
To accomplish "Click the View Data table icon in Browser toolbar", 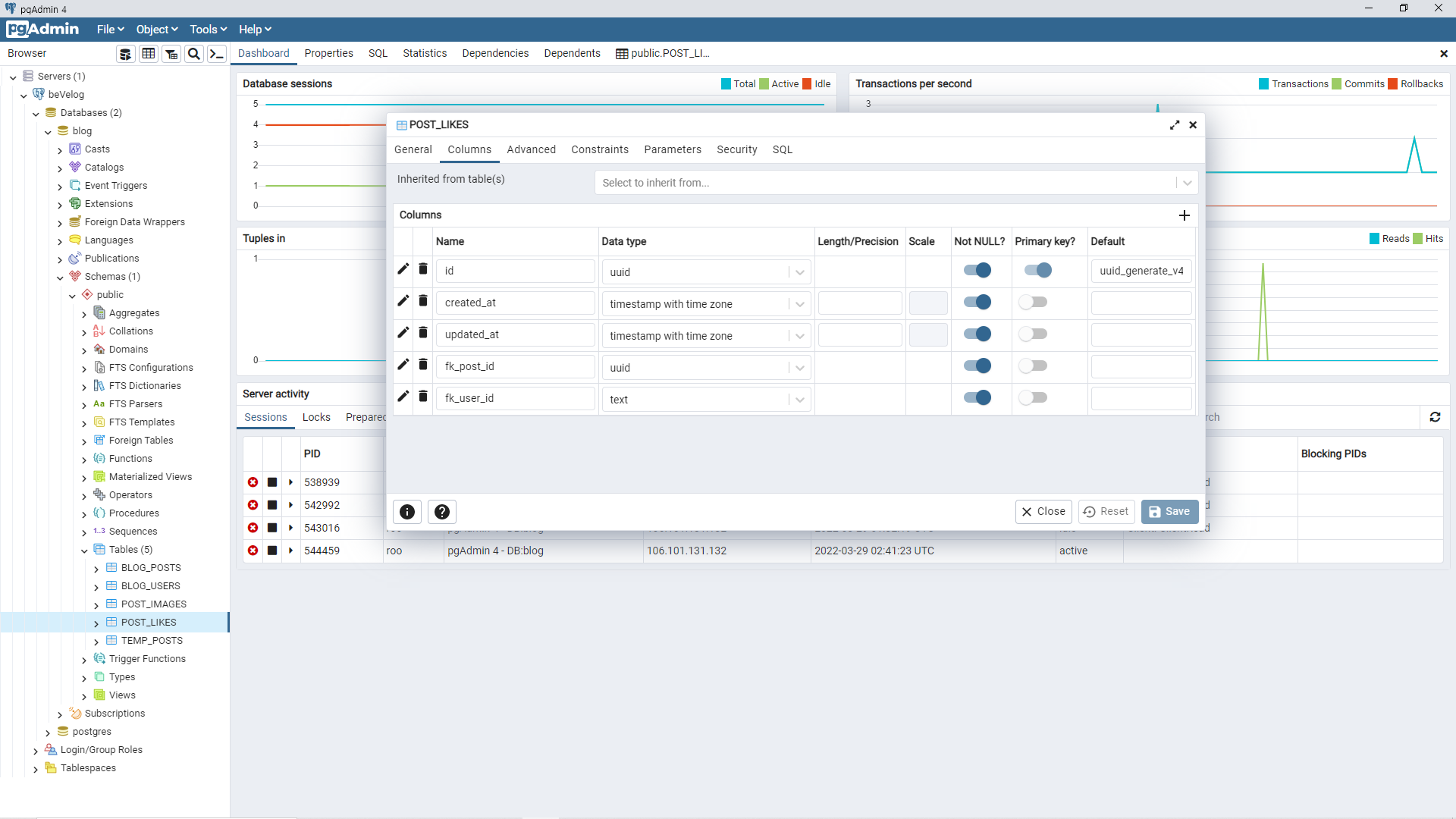I will click(149, 54).
